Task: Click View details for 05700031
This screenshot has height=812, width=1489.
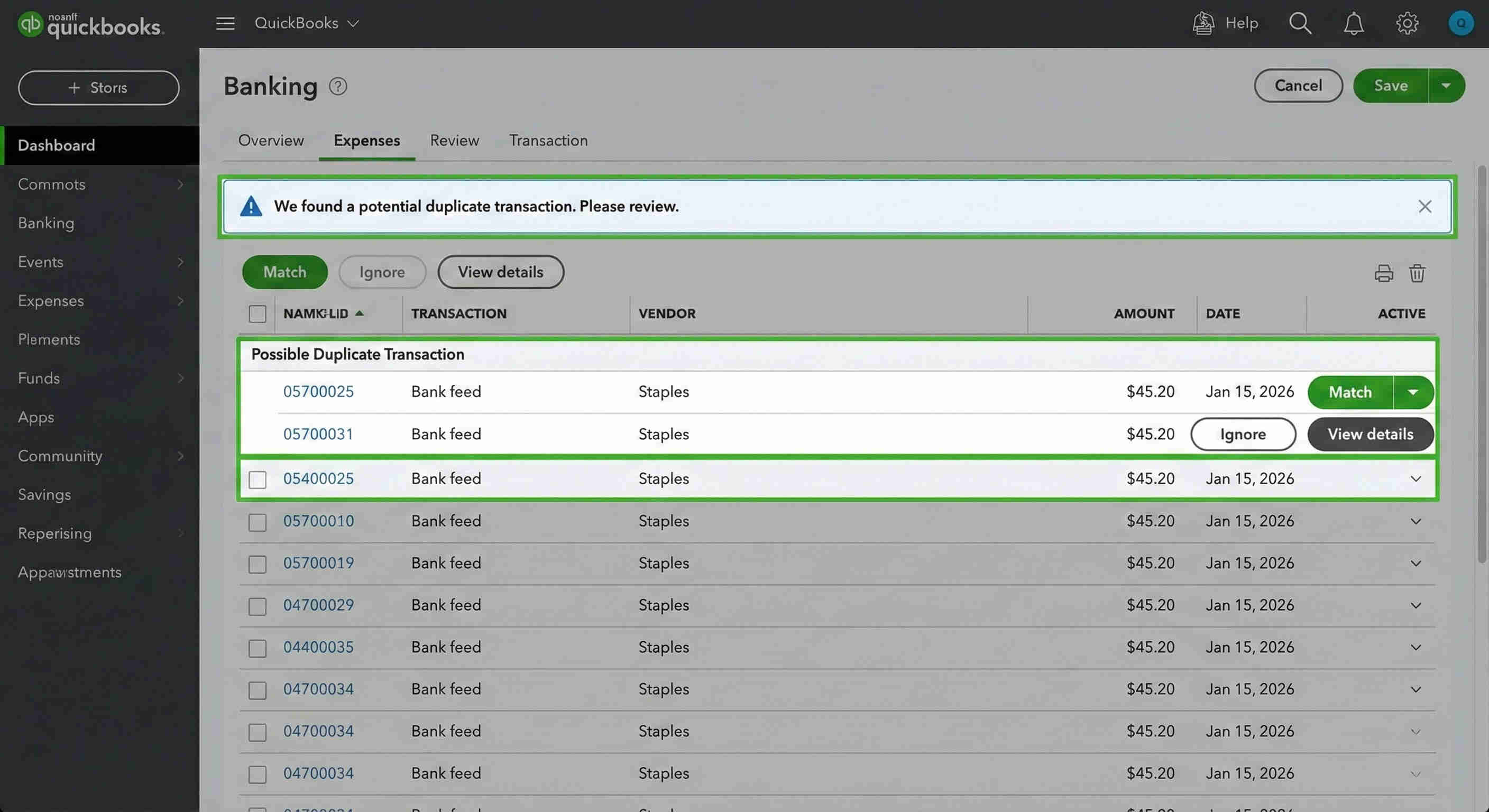Action: pos(1371,434)
